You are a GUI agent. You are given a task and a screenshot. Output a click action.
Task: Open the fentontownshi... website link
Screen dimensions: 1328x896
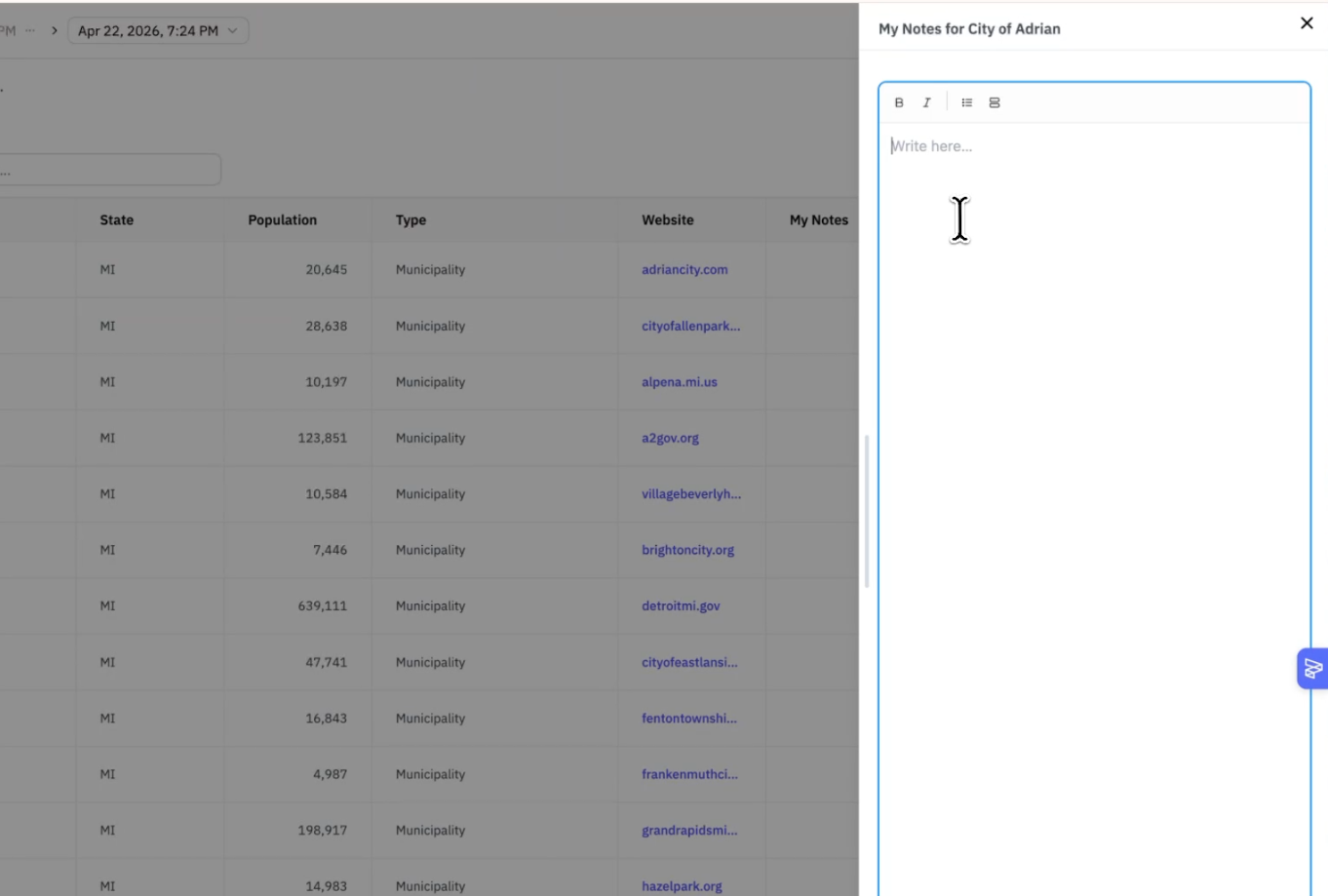689,719
